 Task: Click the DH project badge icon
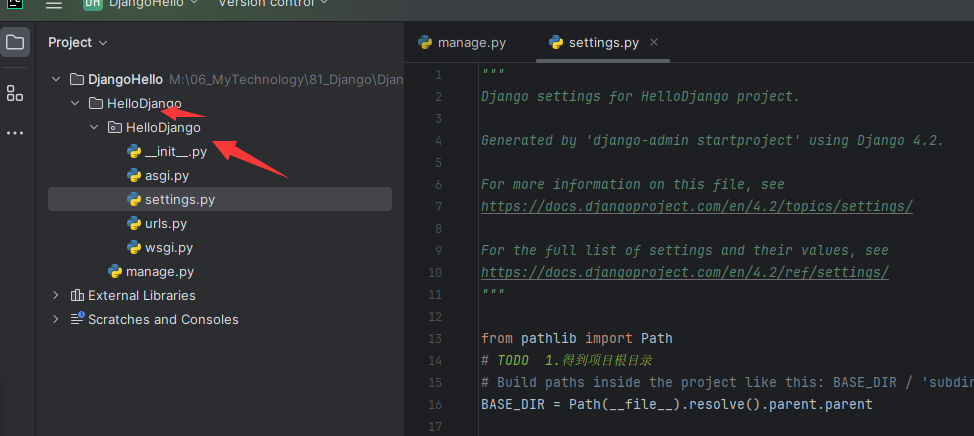(x=93, y=4)
